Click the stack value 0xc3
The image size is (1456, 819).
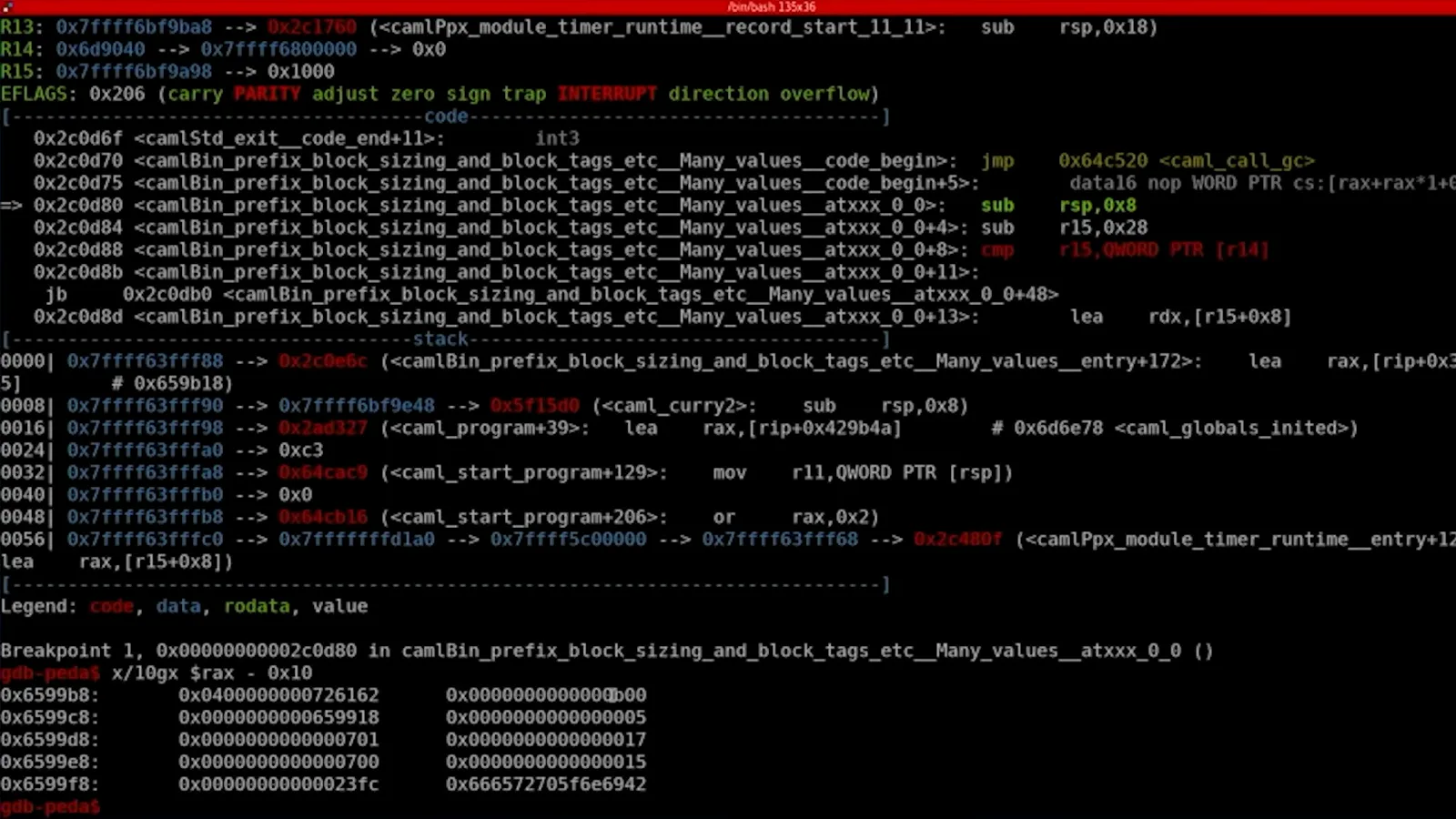[x=301, y=450]
